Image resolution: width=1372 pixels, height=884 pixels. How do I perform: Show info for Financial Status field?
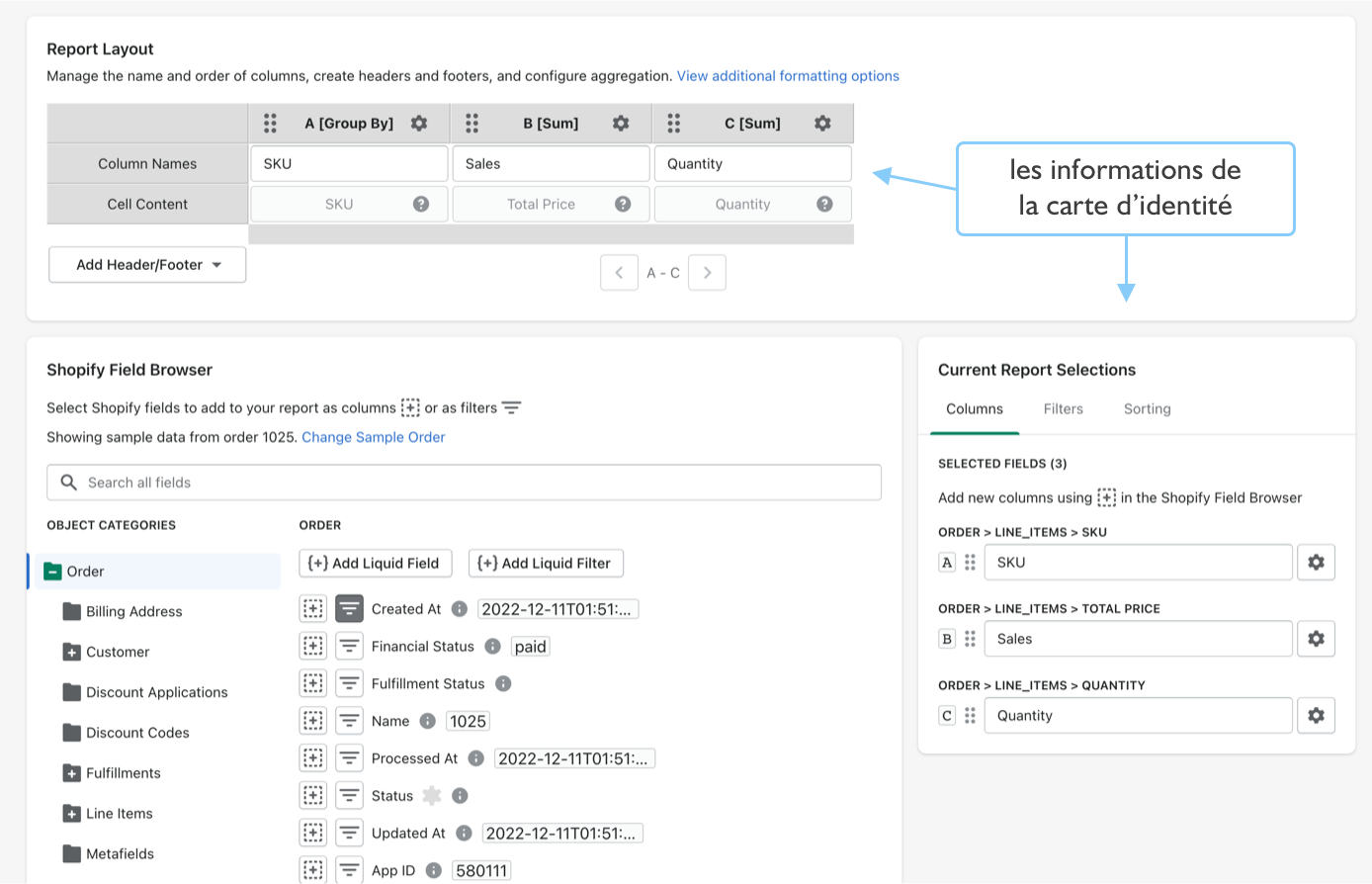(x=492, y=647)
